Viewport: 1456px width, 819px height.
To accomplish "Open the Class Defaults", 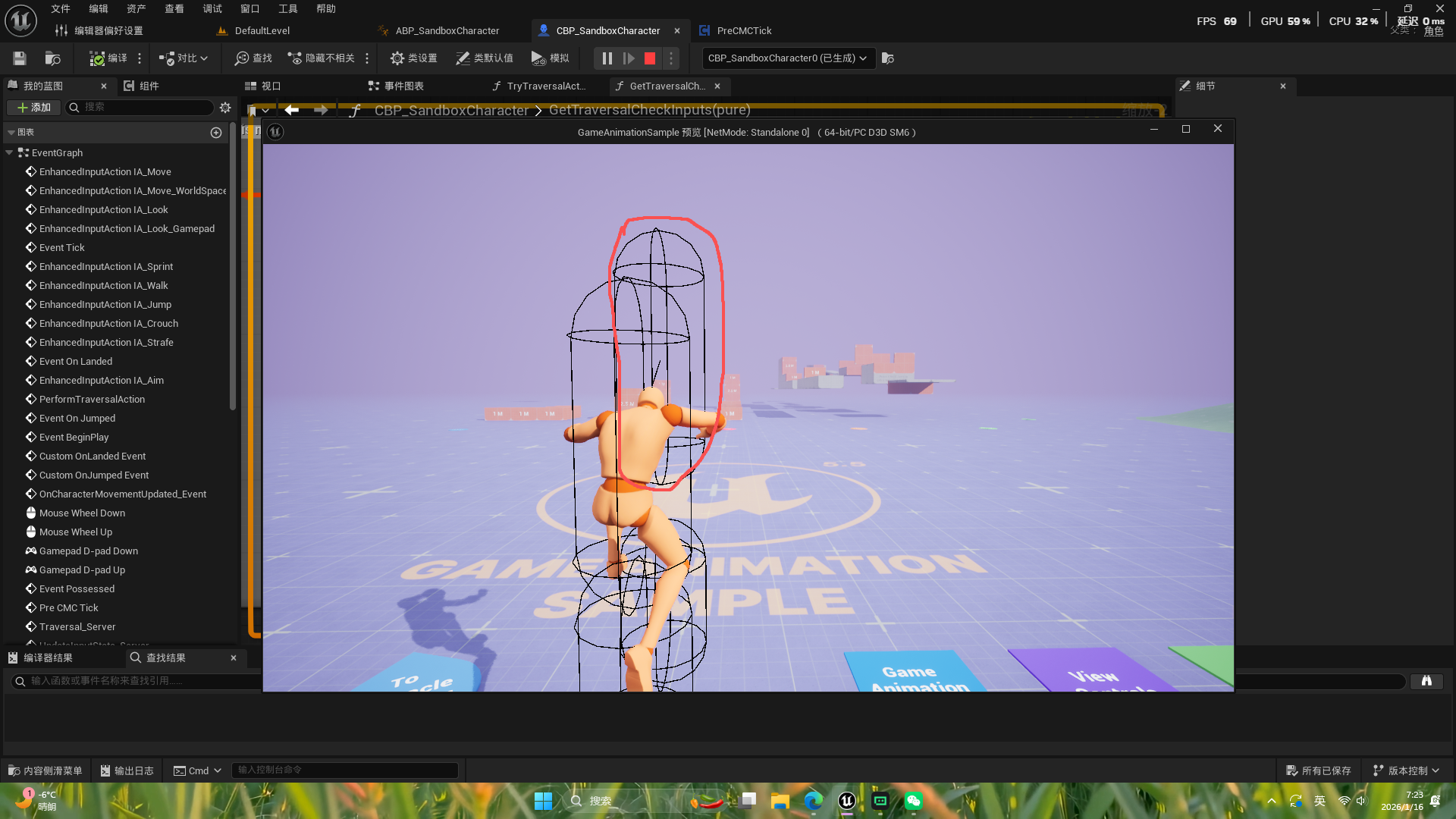I will 485,58.
